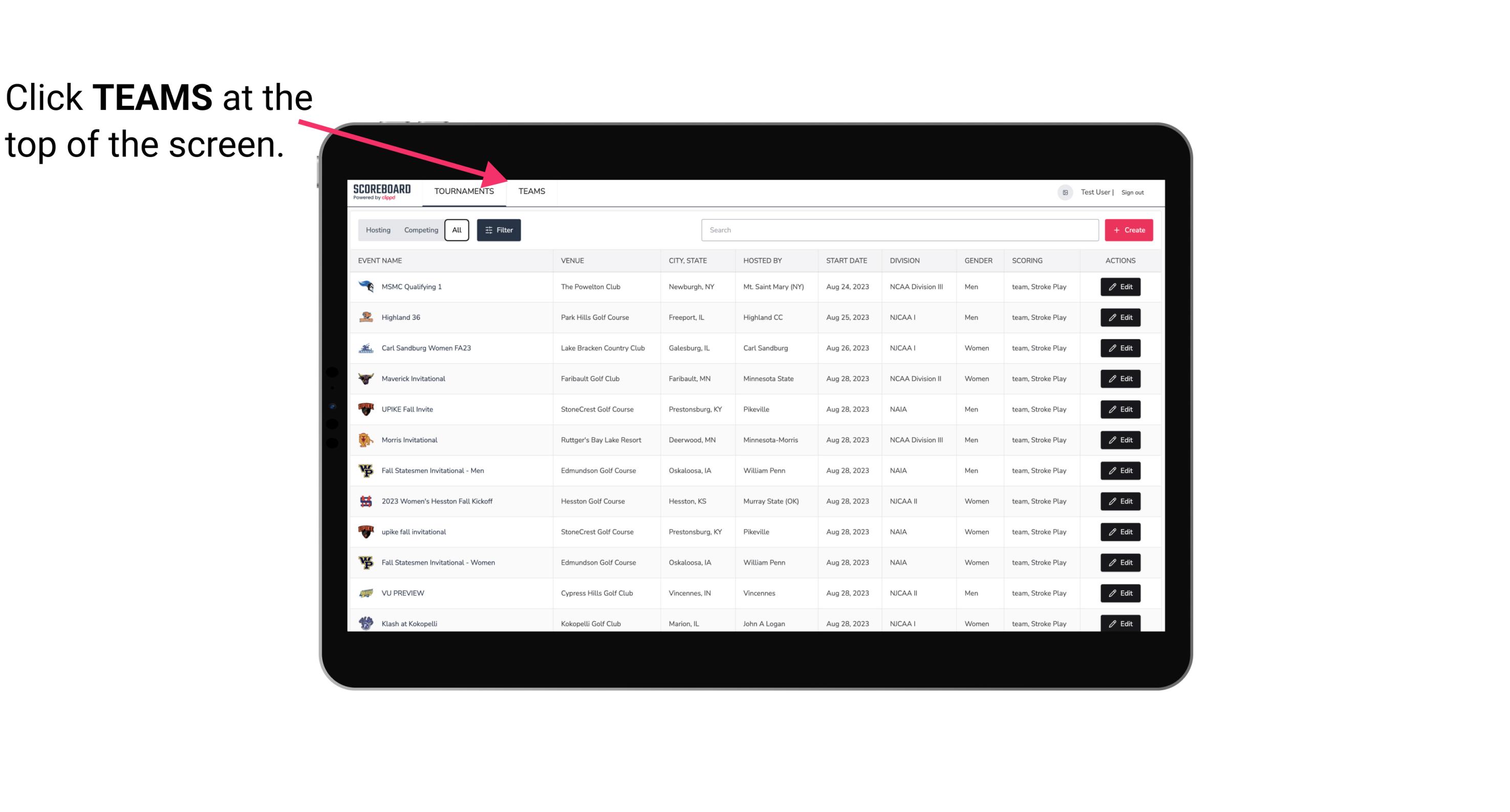Viewport: 1510px width, 812px height.
Task: Expand the DIVISION column sorter
Action: 905,260
